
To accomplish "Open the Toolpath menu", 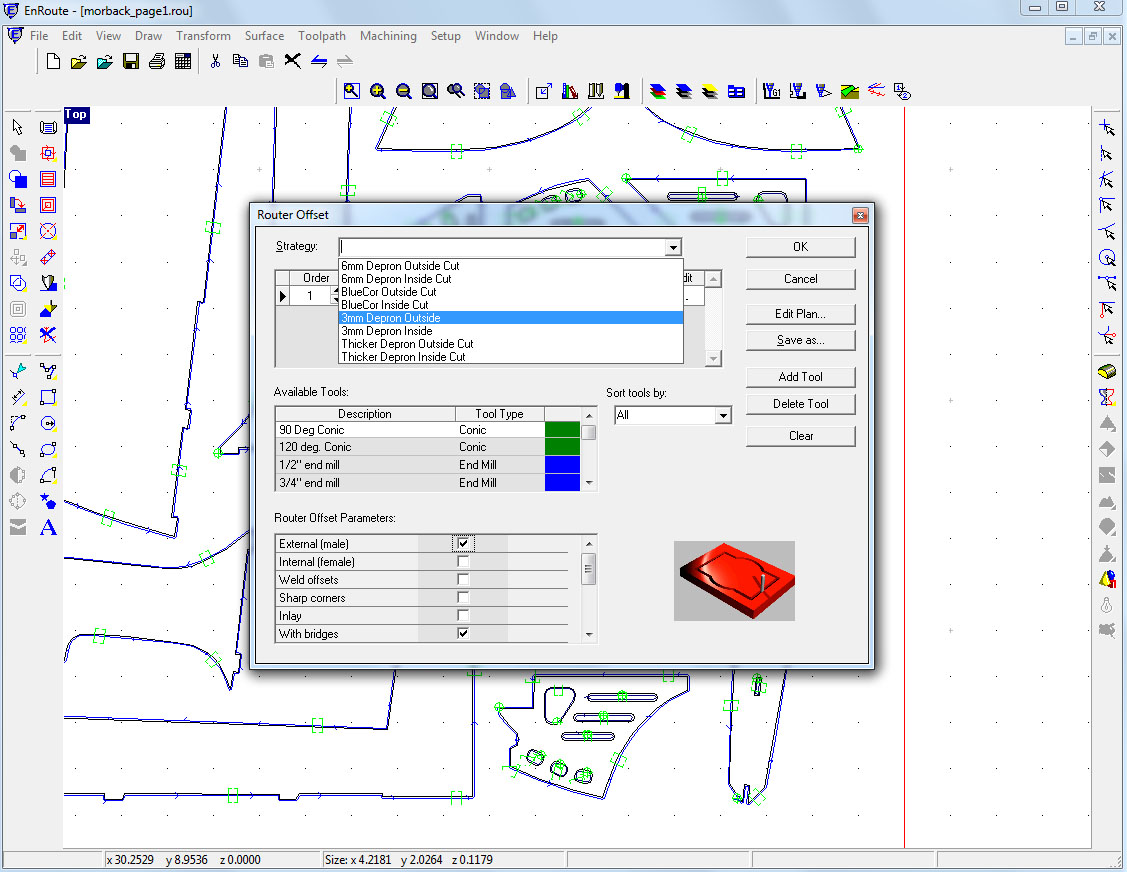I will pyautogui.click(x=322, y=36).
